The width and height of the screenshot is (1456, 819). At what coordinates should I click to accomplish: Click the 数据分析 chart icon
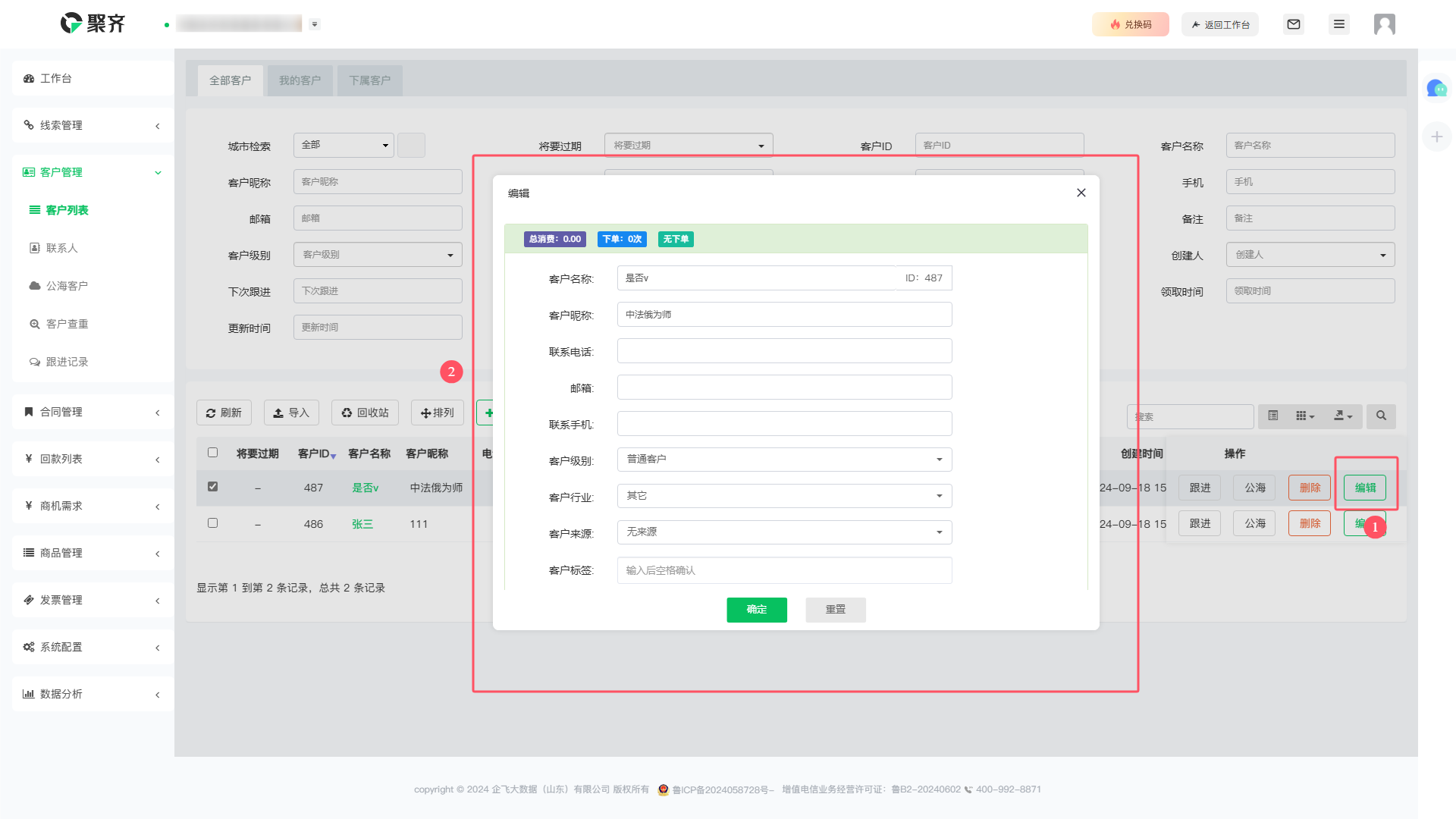point(29,694)
